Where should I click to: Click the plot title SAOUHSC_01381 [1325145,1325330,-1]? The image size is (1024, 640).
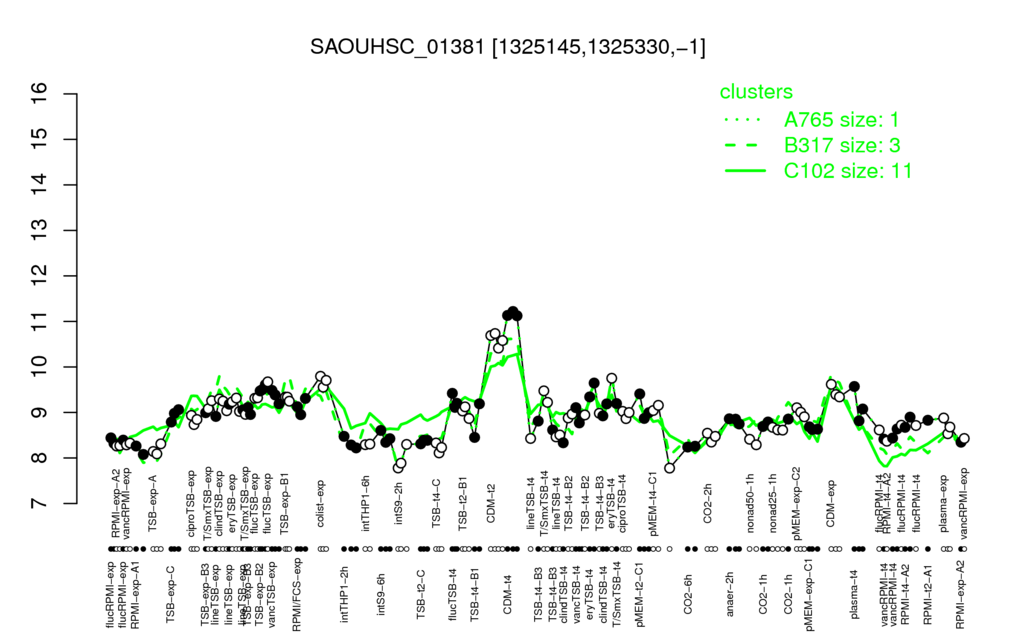(x=507, y=47)
